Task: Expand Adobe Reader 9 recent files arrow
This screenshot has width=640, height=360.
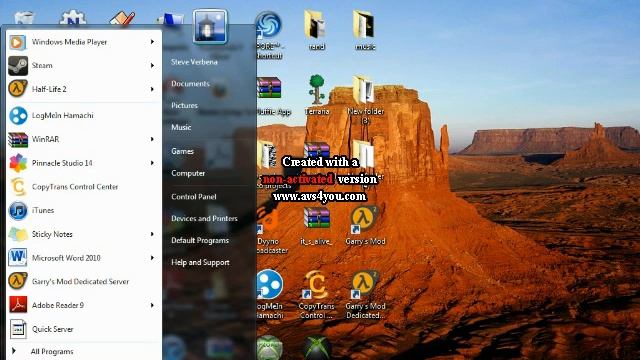Action: 152,305
